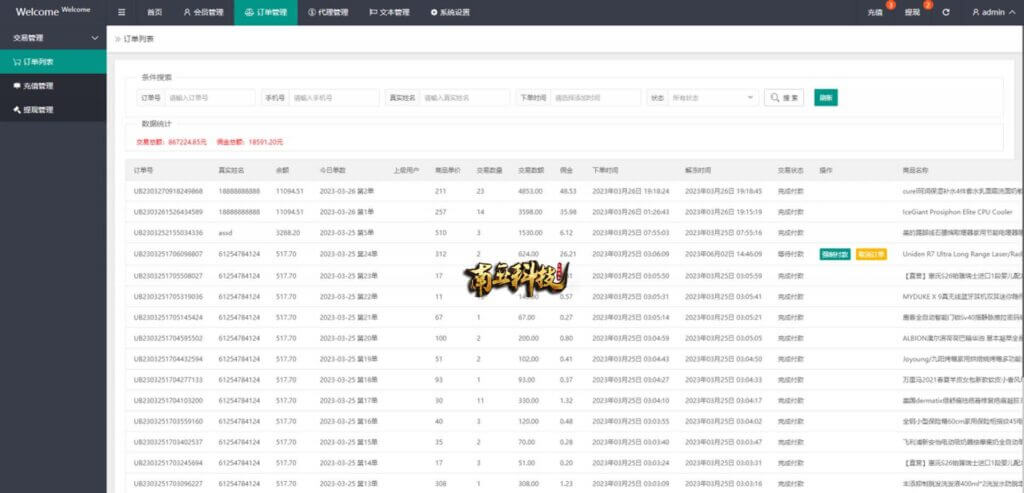Click order number UB2303270918249868
The height and width of the screenshot is (493, 1024).
click(168, 191)
